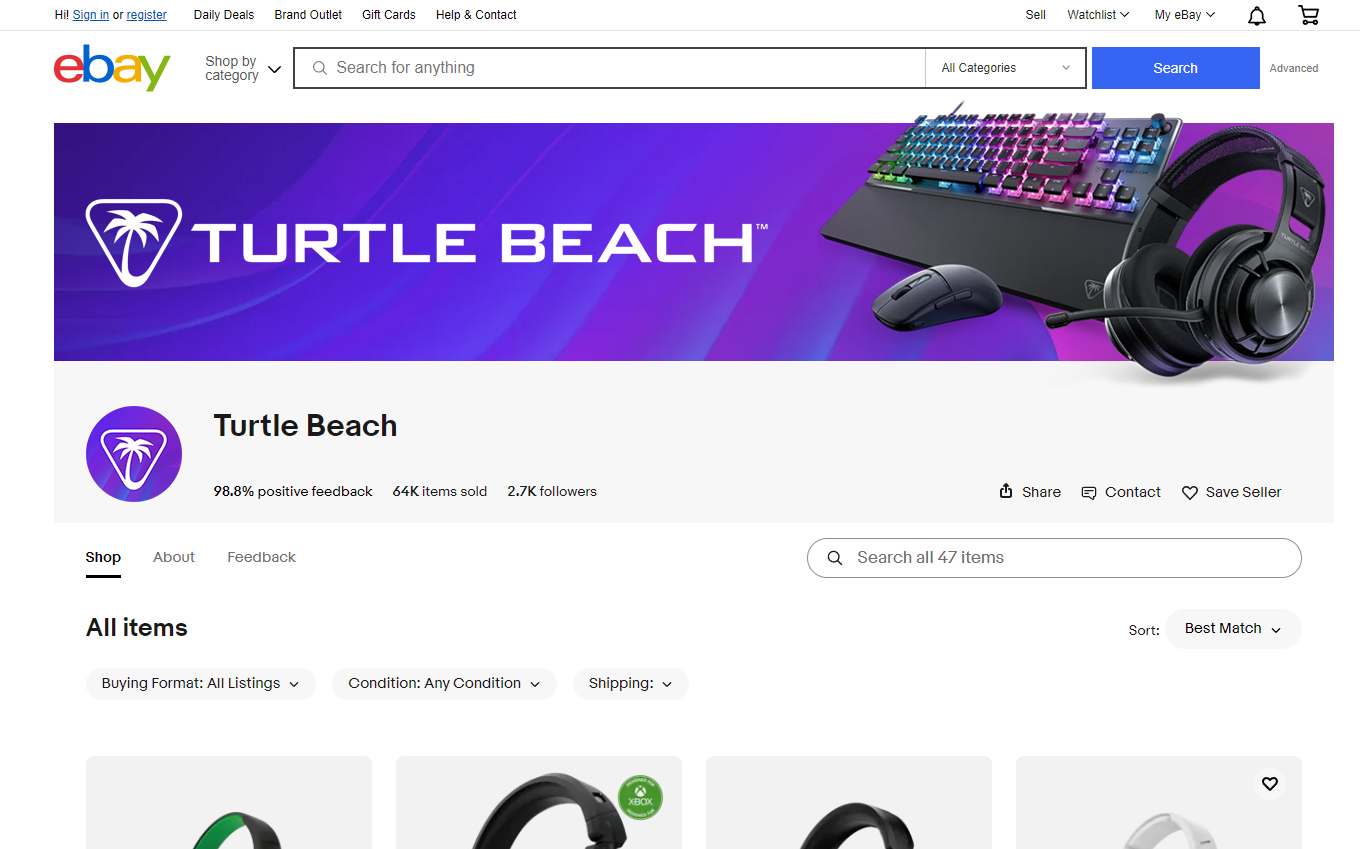Click the Save Seller heart icon
1360x849 pixels.
coord(1190,492)
